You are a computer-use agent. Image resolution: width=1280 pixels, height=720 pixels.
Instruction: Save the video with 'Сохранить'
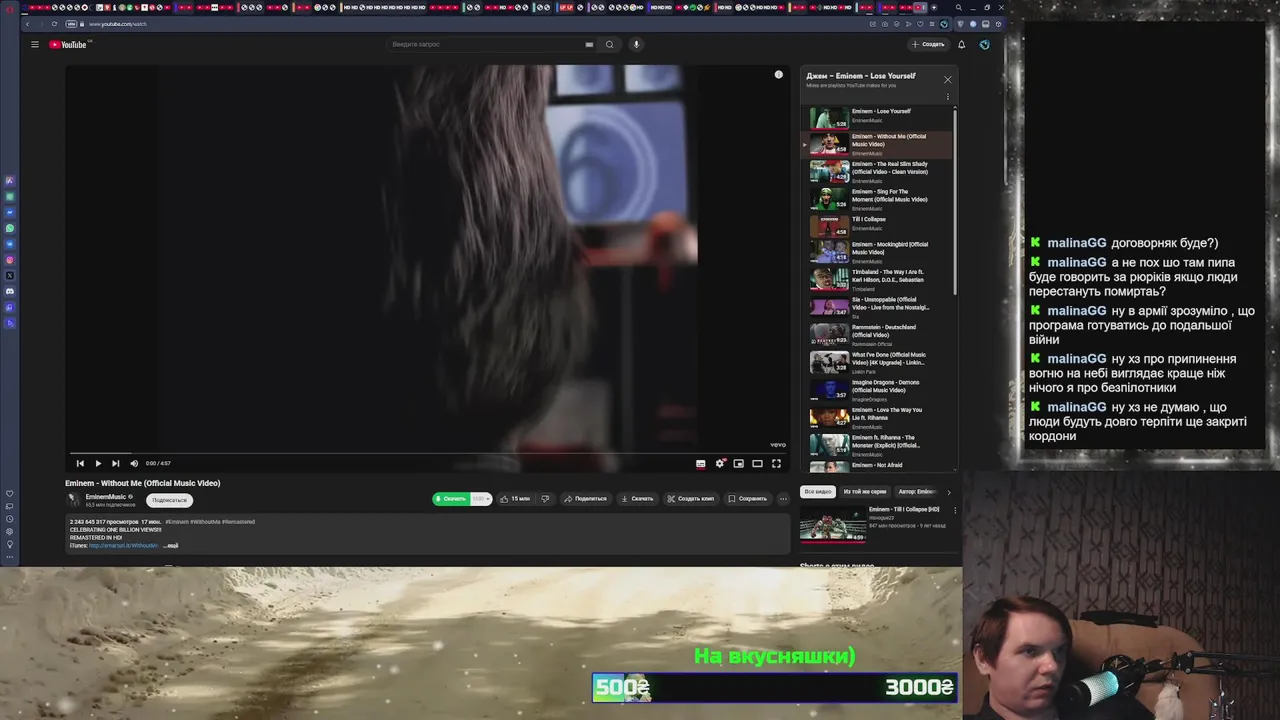748,499
